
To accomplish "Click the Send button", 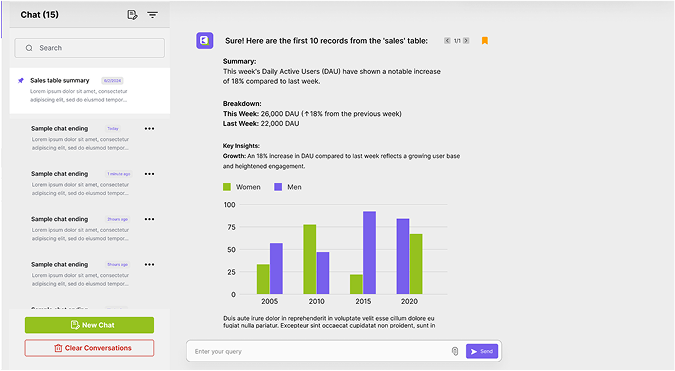I will coord(482,351).
